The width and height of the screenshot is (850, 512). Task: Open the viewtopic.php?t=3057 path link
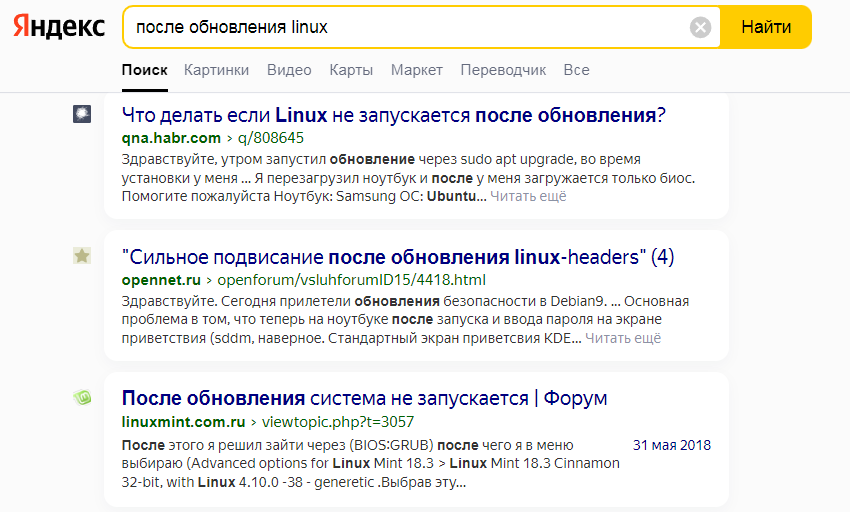(338, 422)
